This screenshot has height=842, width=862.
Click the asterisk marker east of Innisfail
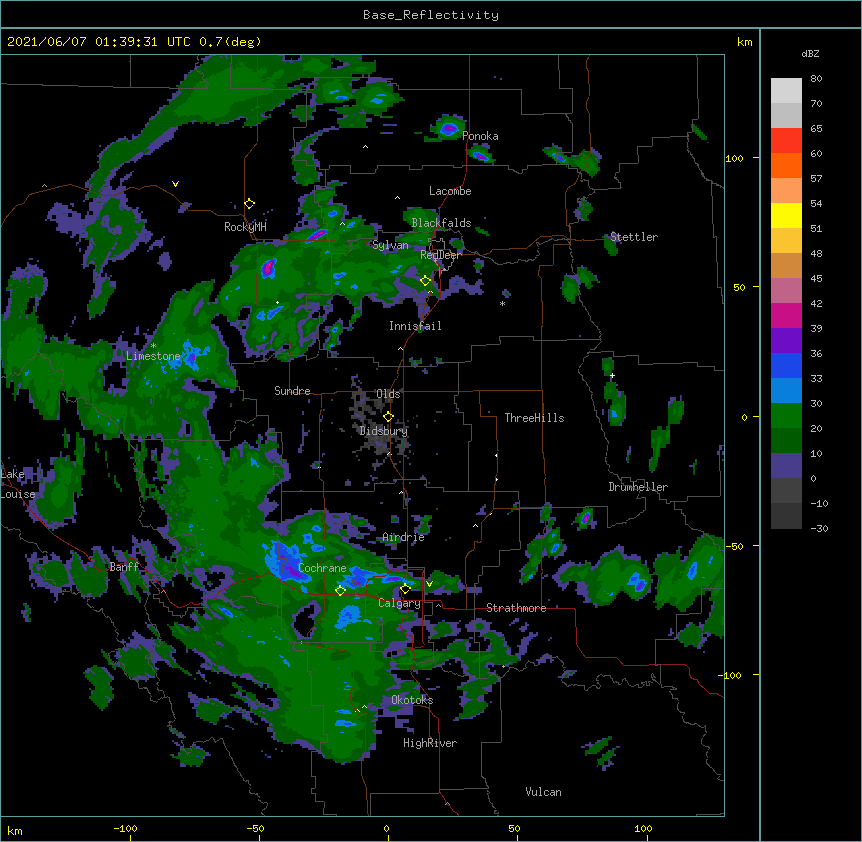click(x=502, y=303)
